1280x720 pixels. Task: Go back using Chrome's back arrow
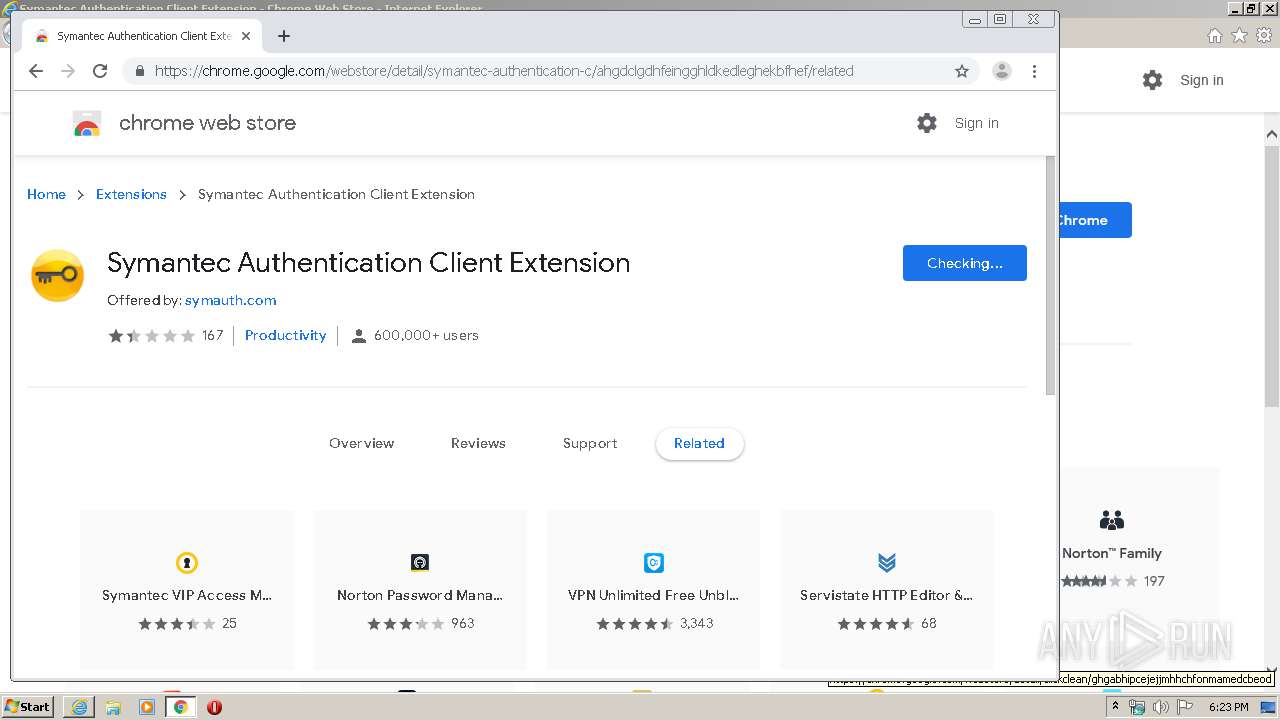coord(36,71)
